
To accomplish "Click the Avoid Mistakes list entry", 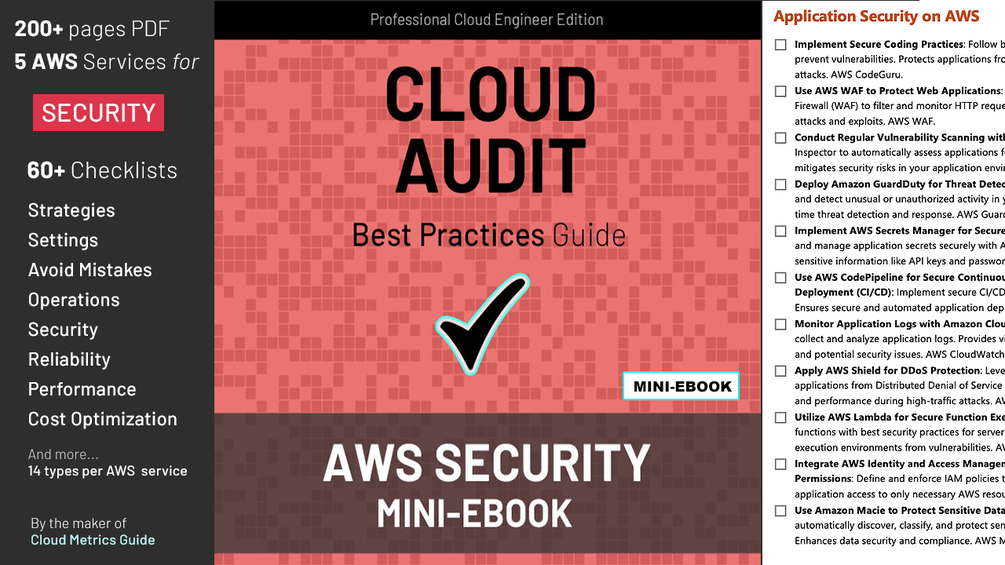I will [x=90, y=270].
